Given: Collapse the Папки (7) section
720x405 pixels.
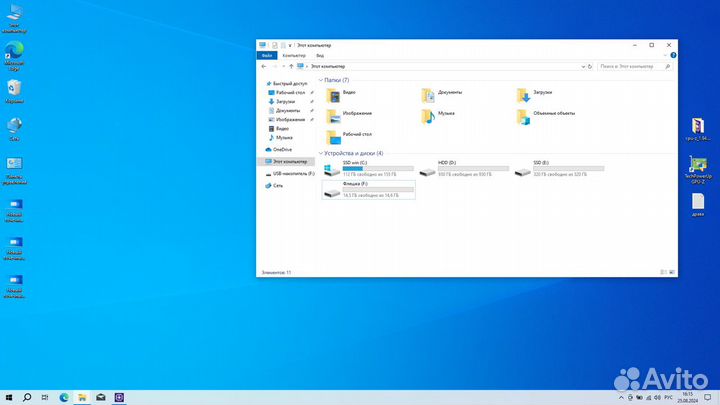Looking at the screenshot, I should click(321, 80).
